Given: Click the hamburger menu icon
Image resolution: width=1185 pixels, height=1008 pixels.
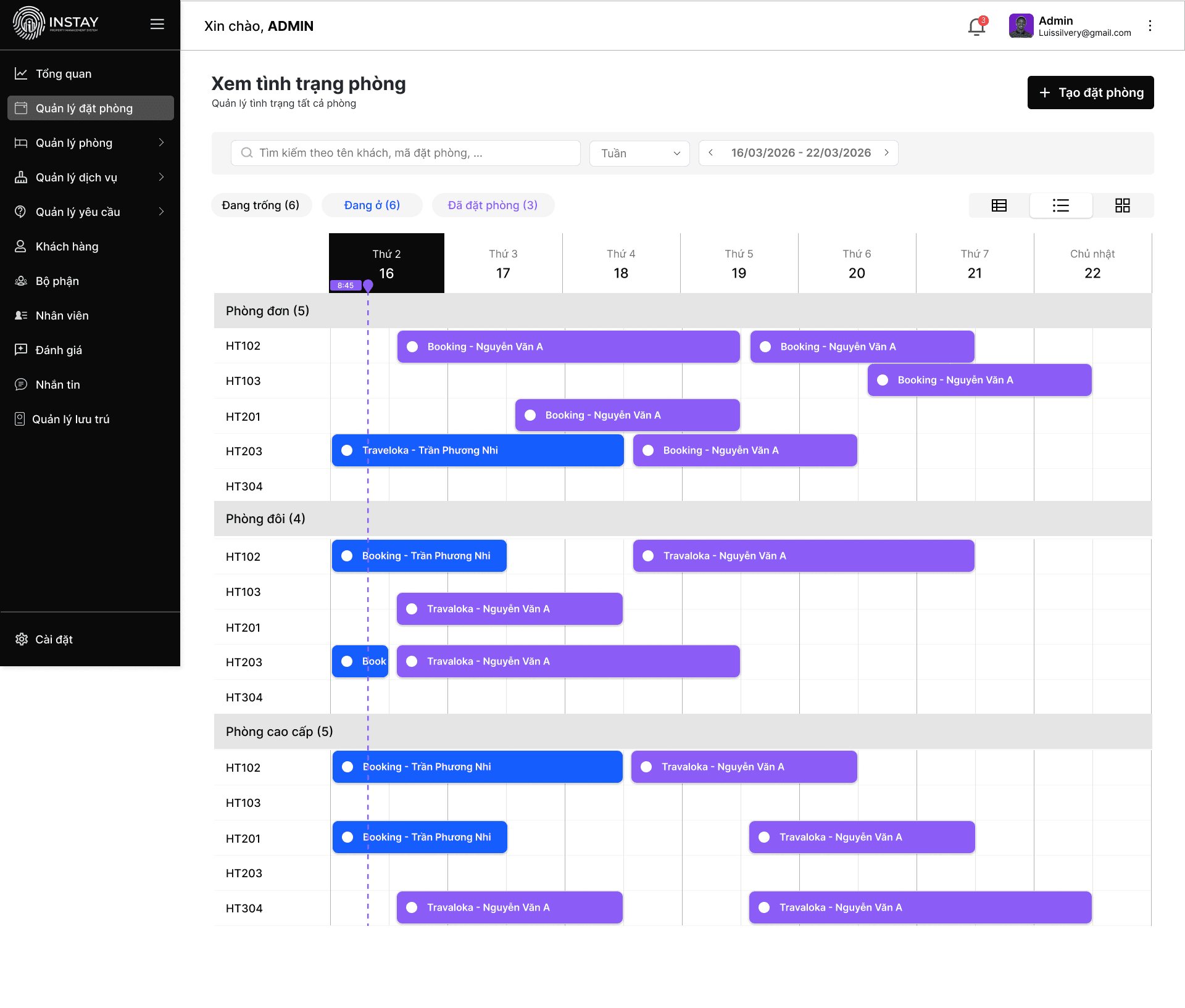Looking at the screenshot, I should tap(157, 24).
